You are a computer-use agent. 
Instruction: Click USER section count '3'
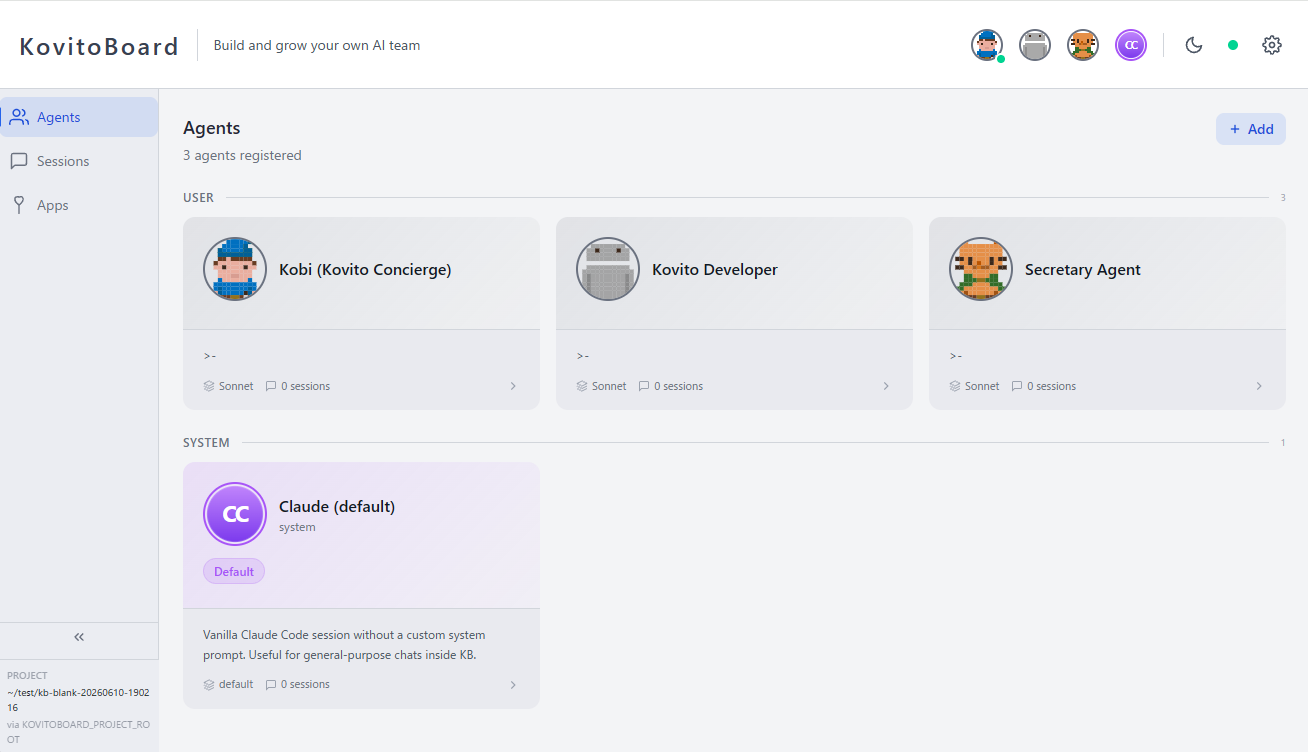tap(1283, 198)
